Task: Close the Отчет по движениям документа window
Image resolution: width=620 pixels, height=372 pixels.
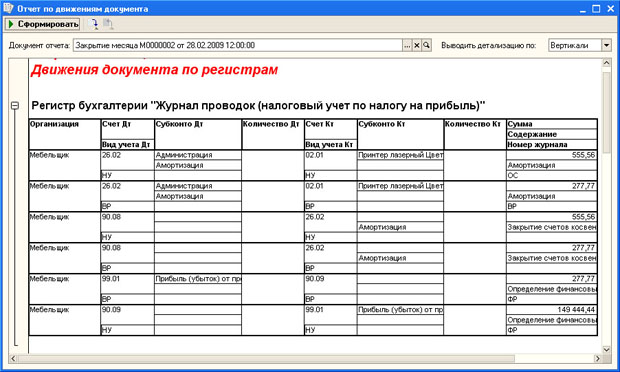Action: click(x=611, y=9)
